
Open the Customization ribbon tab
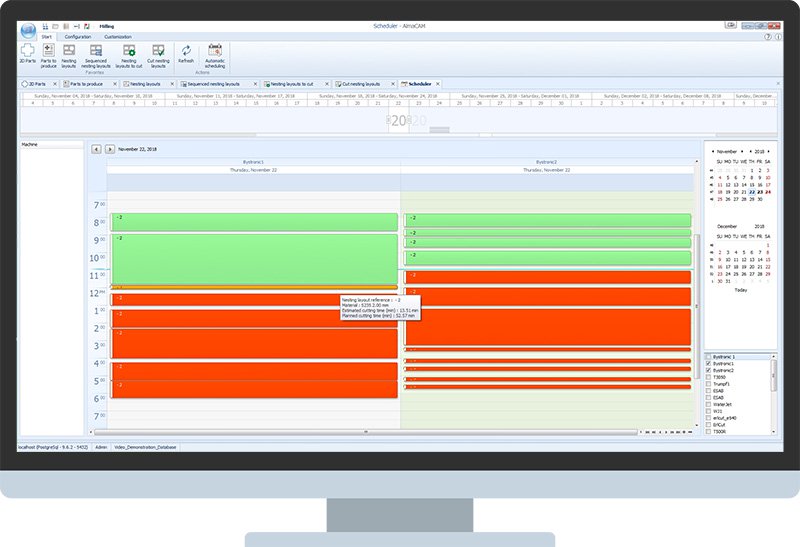118,35
